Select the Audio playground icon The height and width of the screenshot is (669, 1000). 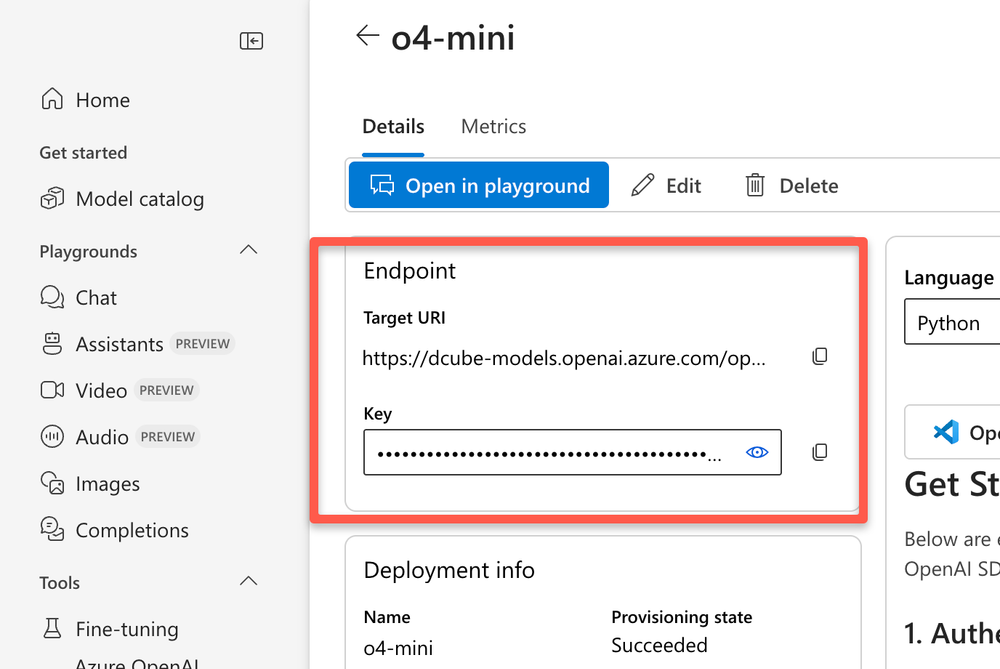(51, 436)
